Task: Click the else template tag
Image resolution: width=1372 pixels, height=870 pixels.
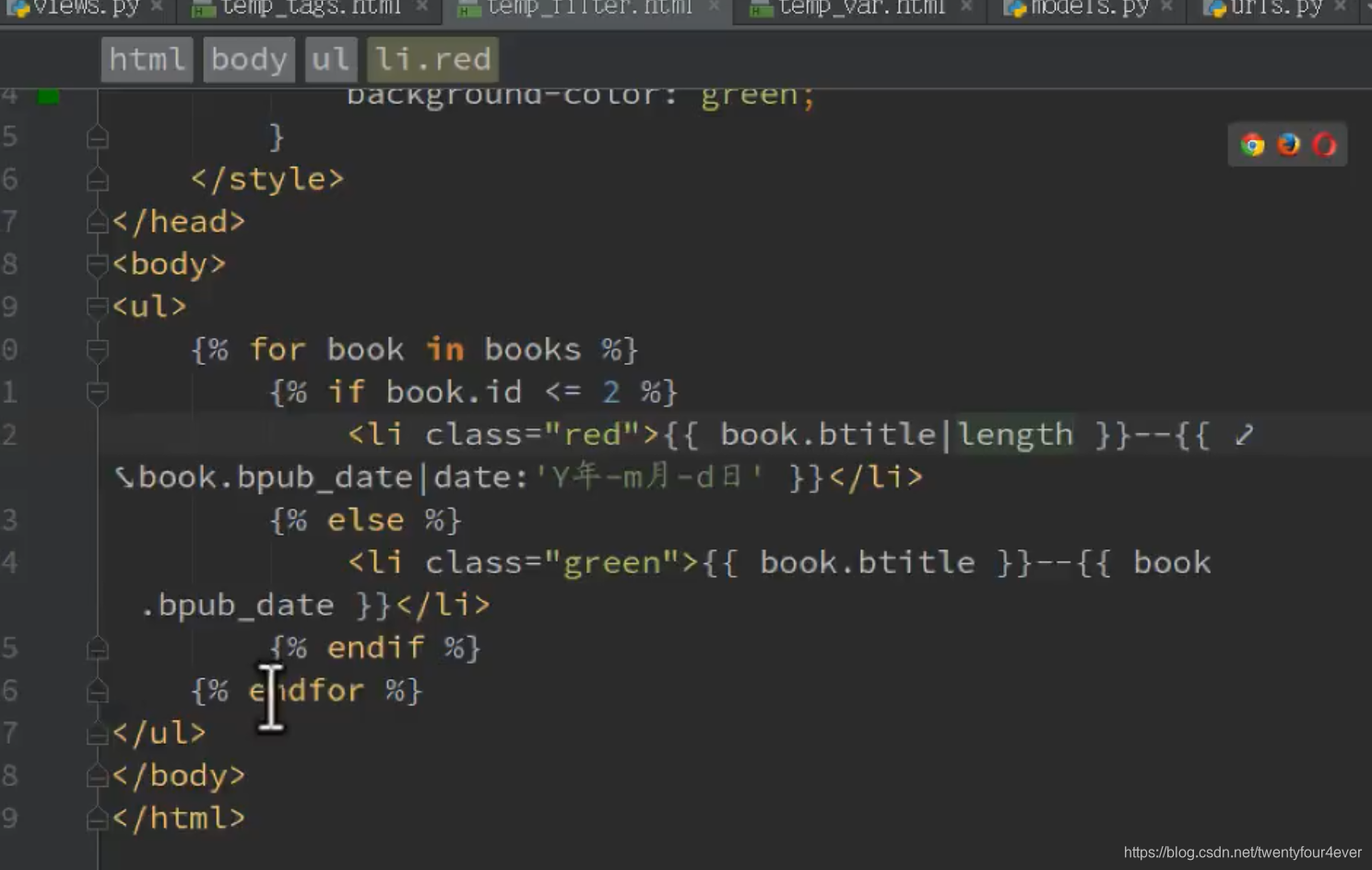Action: click(x=365, y=520)
